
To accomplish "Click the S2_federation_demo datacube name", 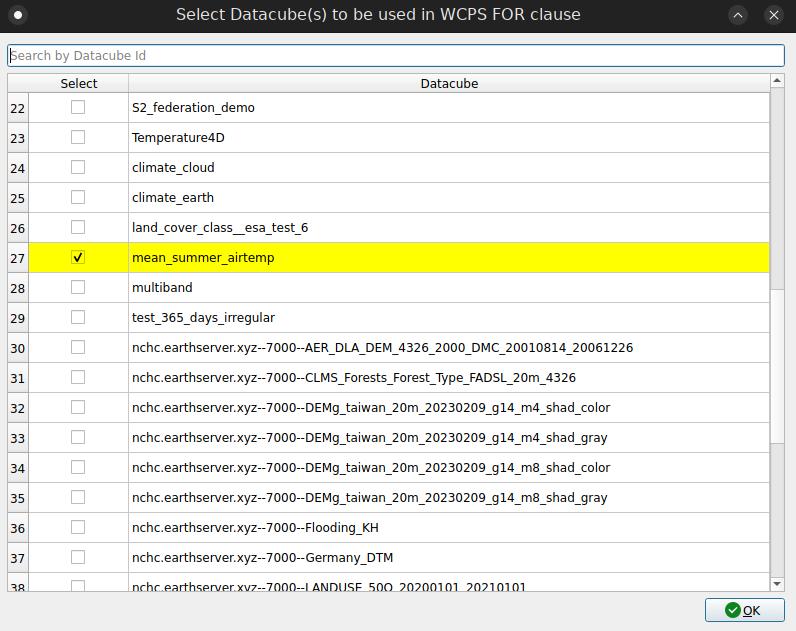I will [193, 108].
